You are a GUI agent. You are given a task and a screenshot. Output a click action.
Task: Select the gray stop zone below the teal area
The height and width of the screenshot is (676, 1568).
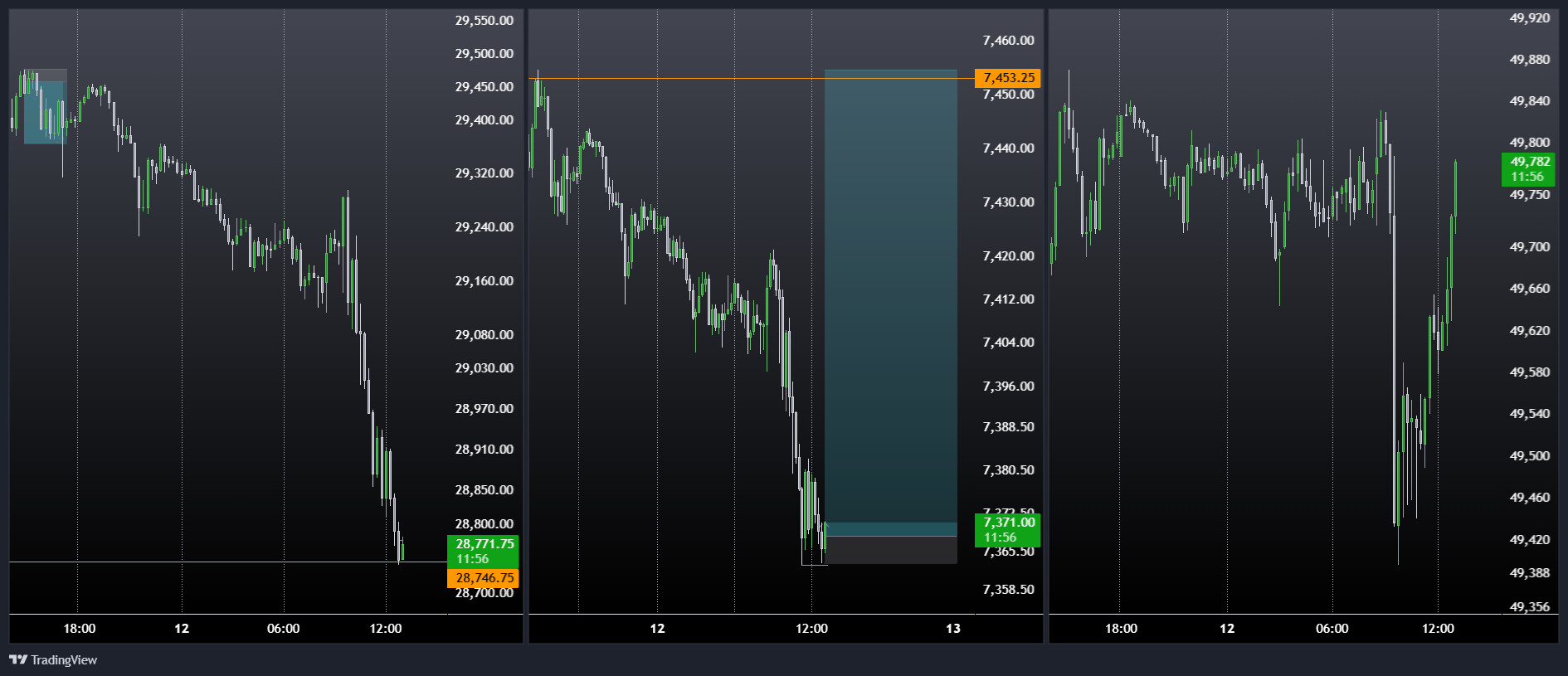pyautogui.click(x=892, y=550)
